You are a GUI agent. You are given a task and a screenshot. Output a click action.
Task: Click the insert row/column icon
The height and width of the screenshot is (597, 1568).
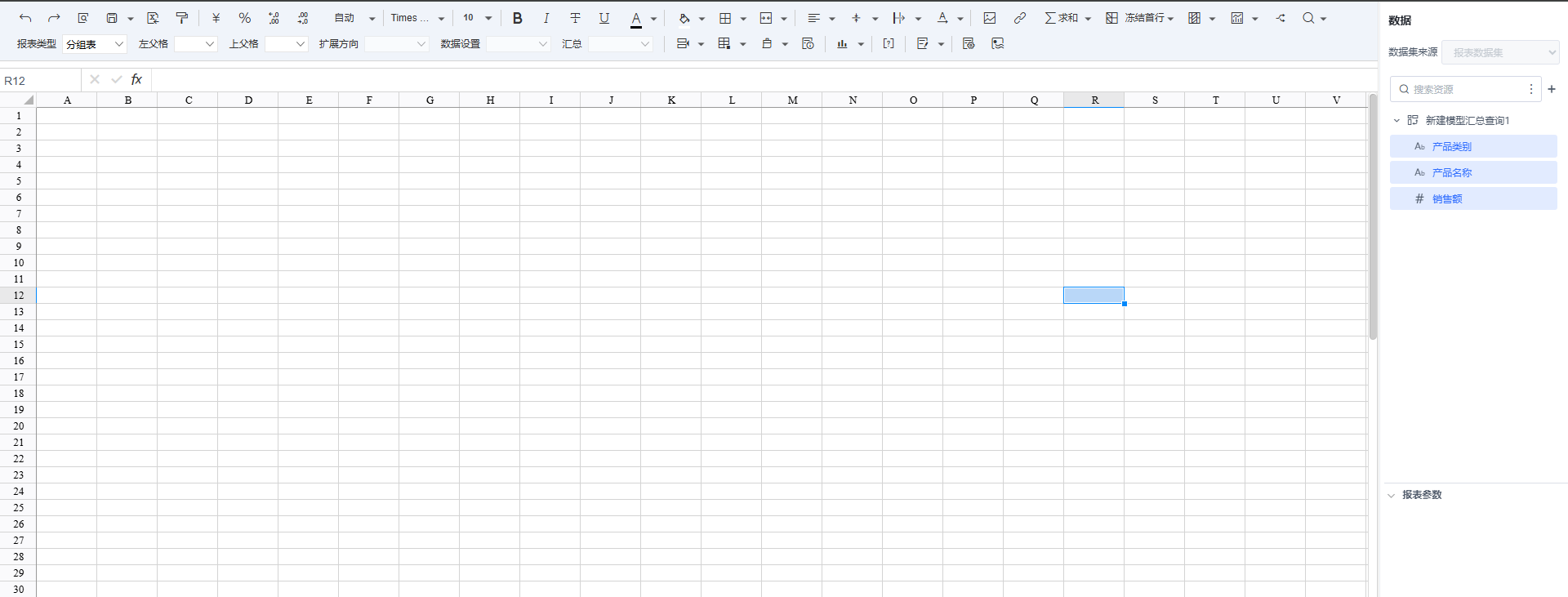(684, 44)
